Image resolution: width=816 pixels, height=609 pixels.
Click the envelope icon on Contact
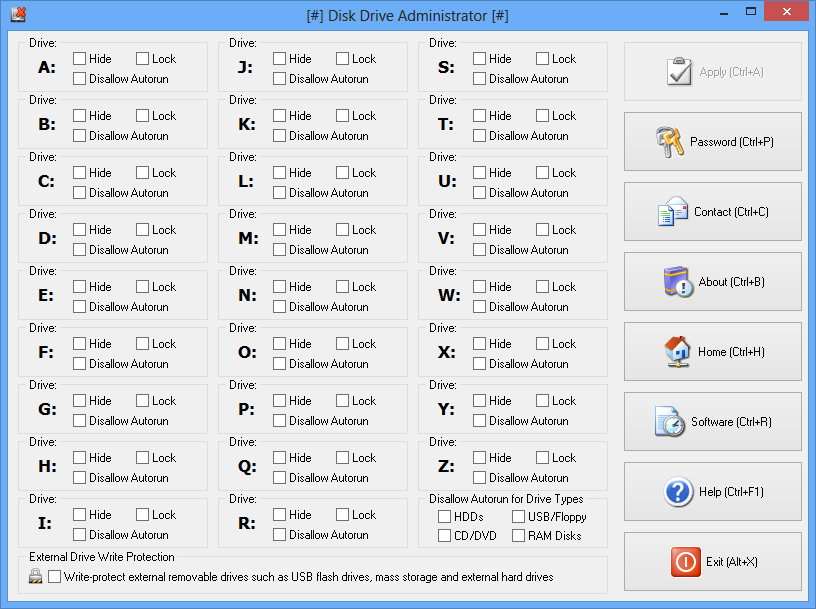[672, 211]
